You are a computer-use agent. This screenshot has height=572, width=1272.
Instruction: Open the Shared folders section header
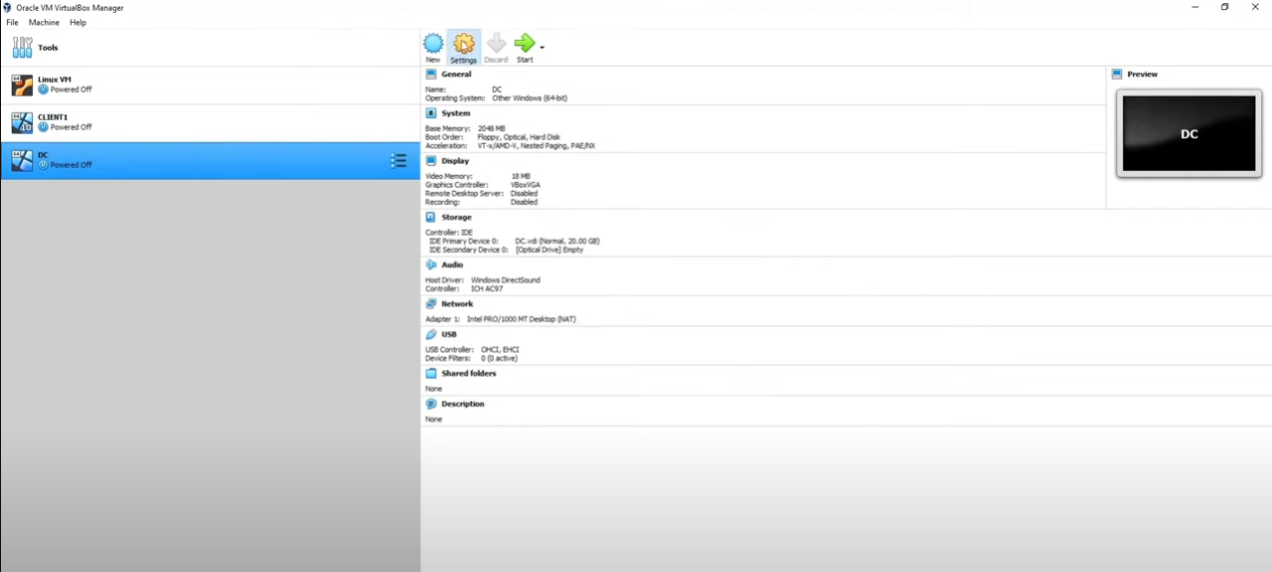469,373
